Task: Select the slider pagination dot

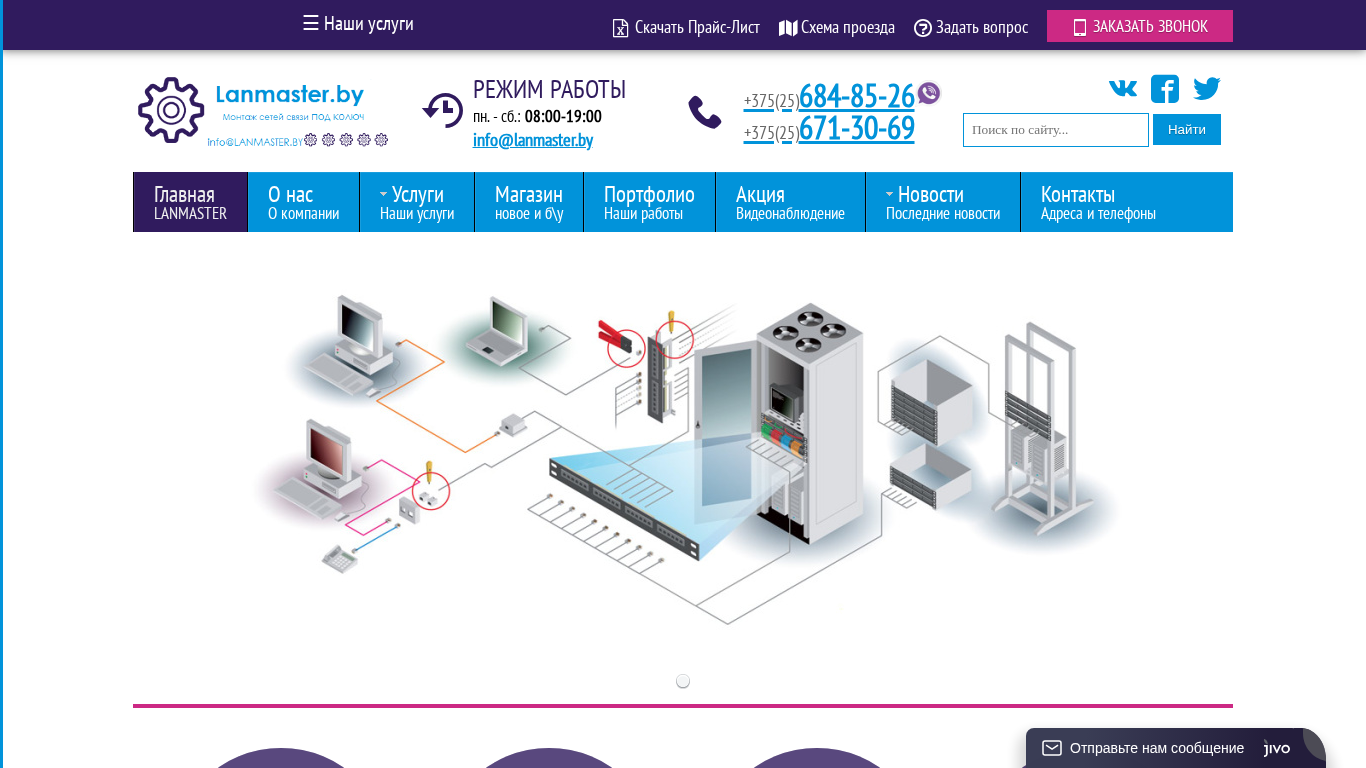Action: [683, 681]
